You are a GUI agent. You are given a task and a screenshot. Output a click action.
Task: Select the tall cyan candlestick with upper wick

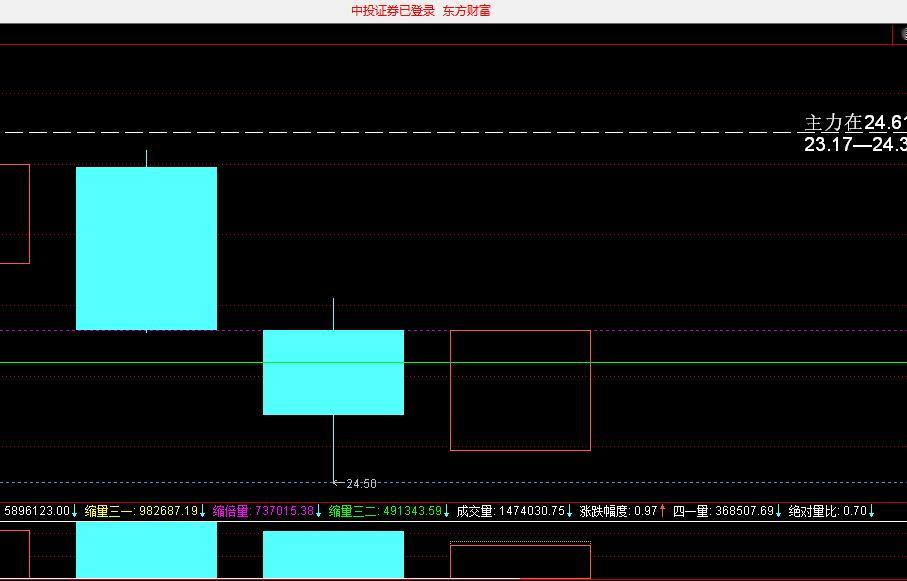pyautogui.click(x=146, y=248)
